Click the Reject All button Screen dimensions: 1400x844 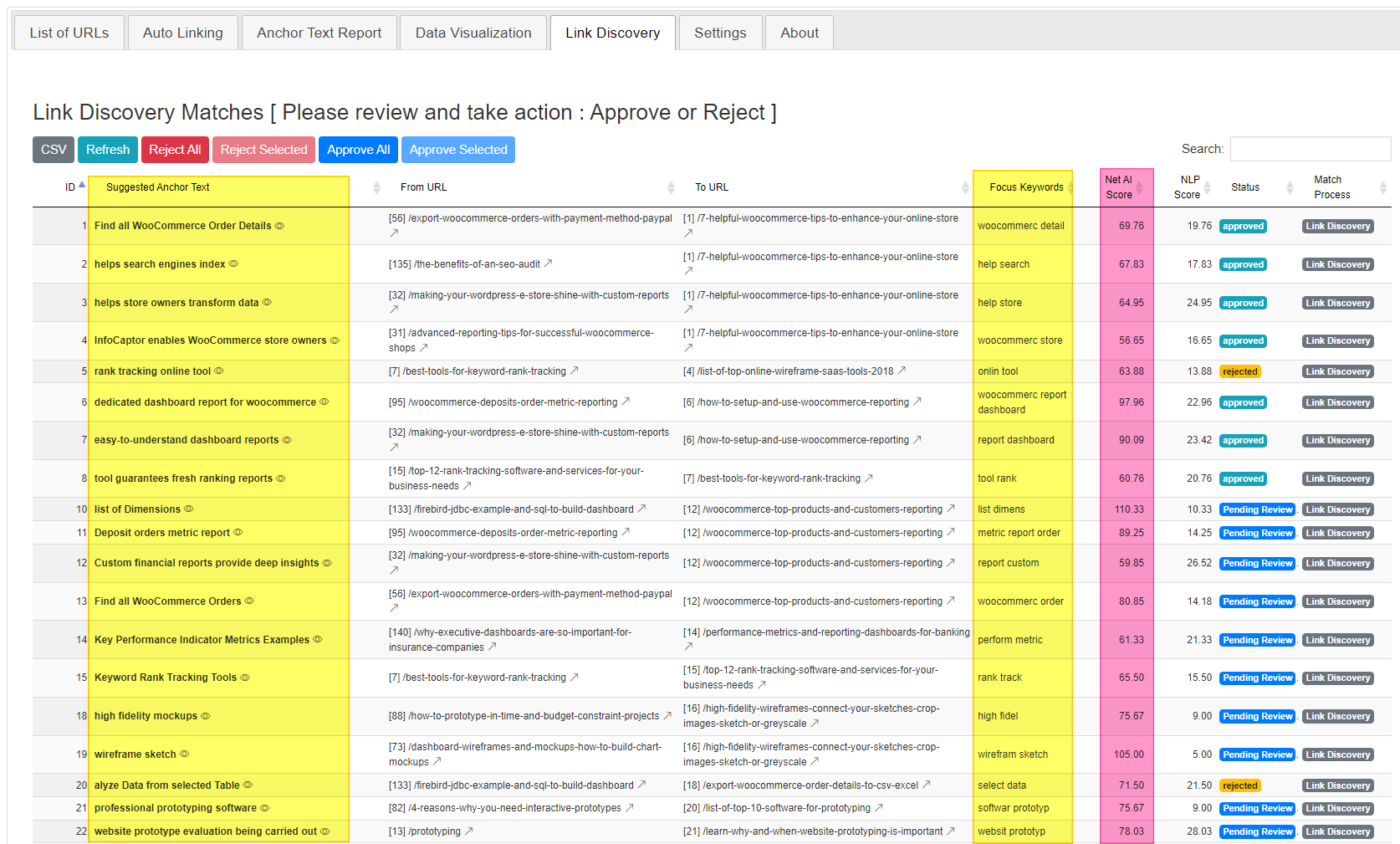(x=175, y=150)
